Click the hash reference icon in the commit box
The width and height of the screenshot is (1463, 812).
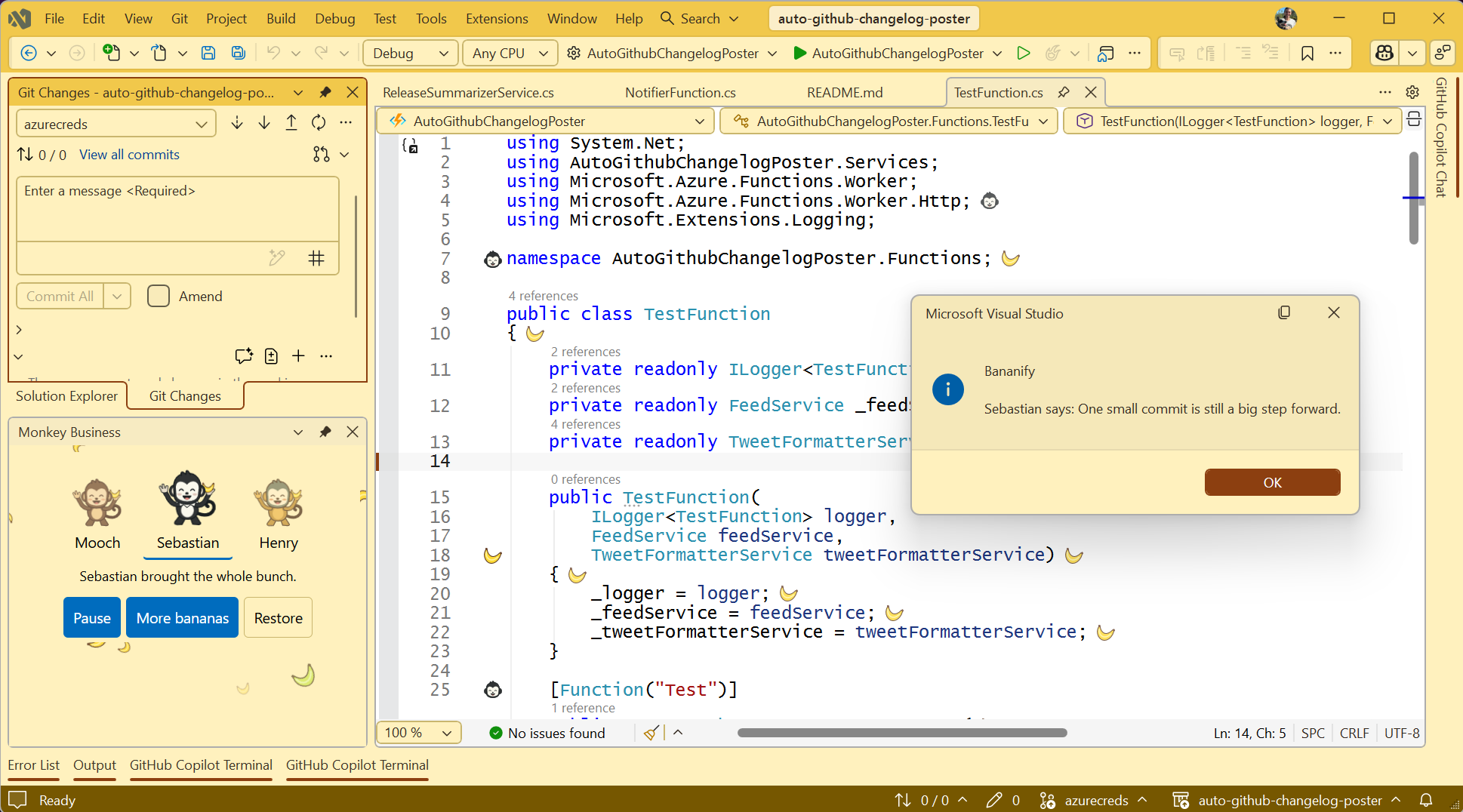pyautogui.click(x=316, y=258)
